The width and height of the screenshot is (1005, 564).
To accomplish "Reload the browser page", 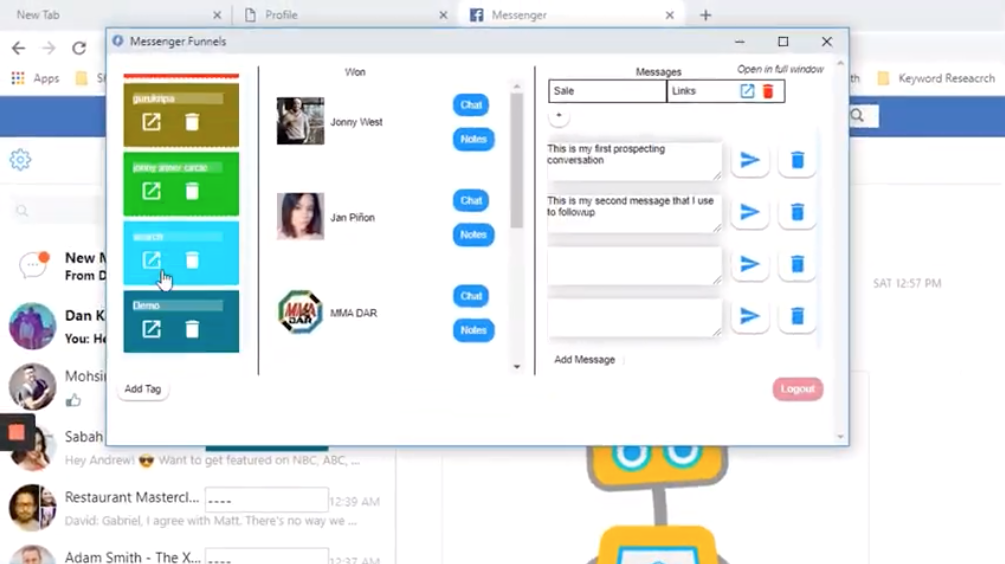I will point(79,47).
